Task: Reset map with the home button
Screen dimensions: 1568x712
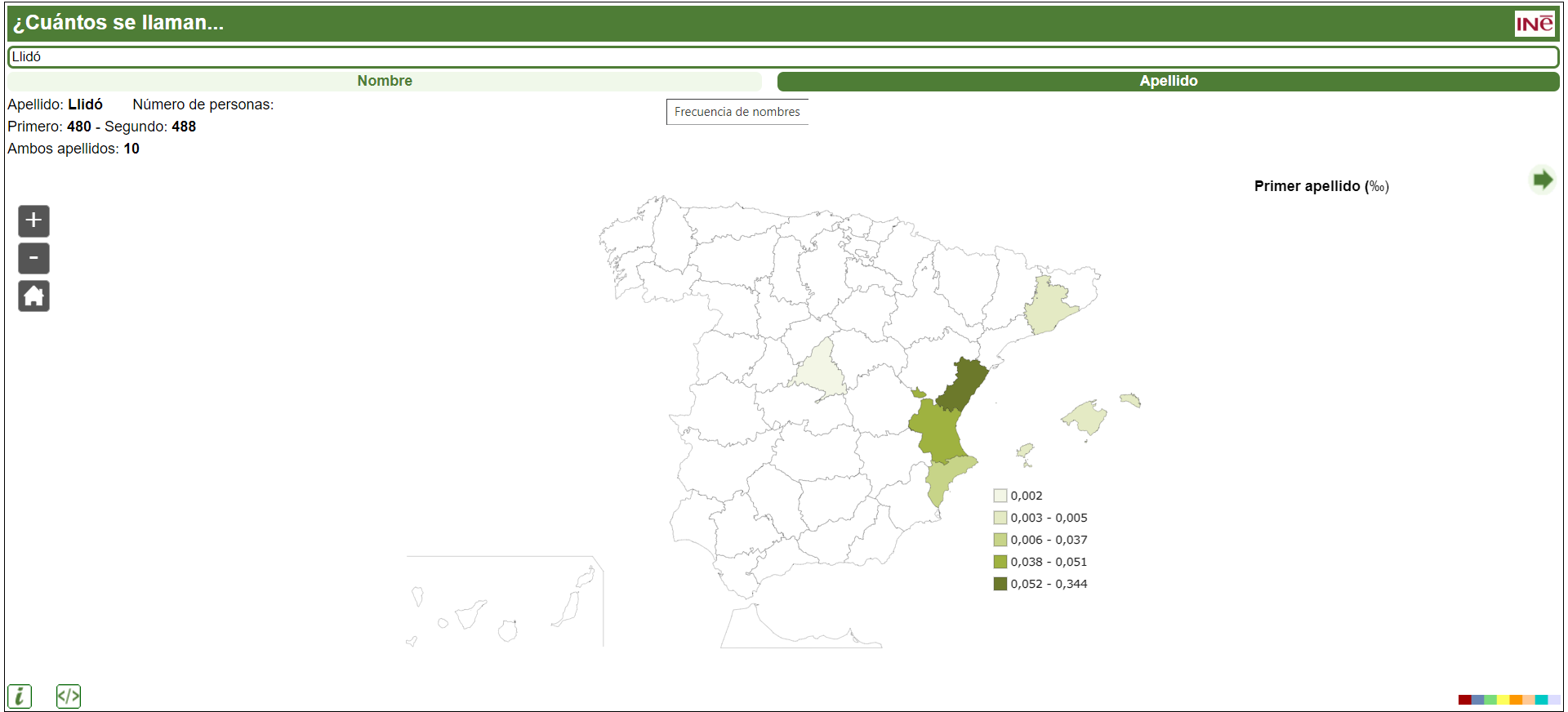Action: (x=33, y=296)
